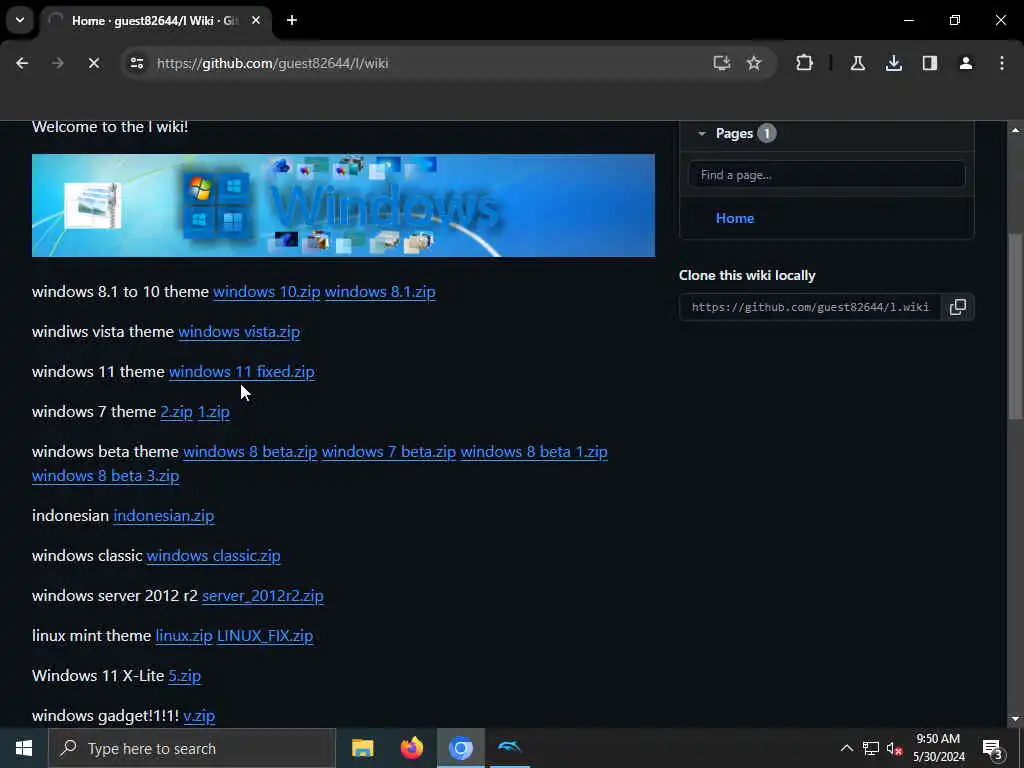Open Chrome Labs flask icon
Viewport: 1024px width, 768px height.
click(x=857, y=63)
